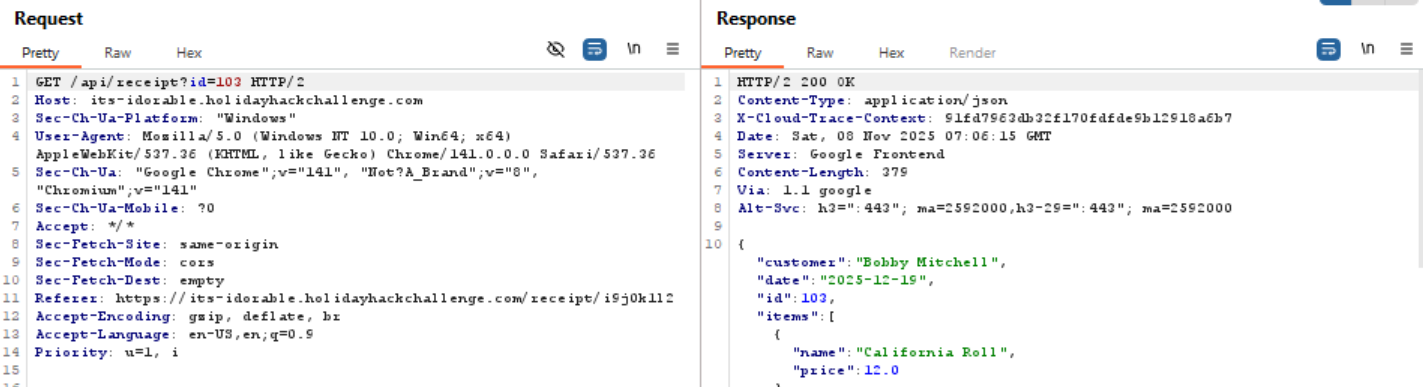
Task: Open the Response Render tab
Action: (x=972, y=53)
